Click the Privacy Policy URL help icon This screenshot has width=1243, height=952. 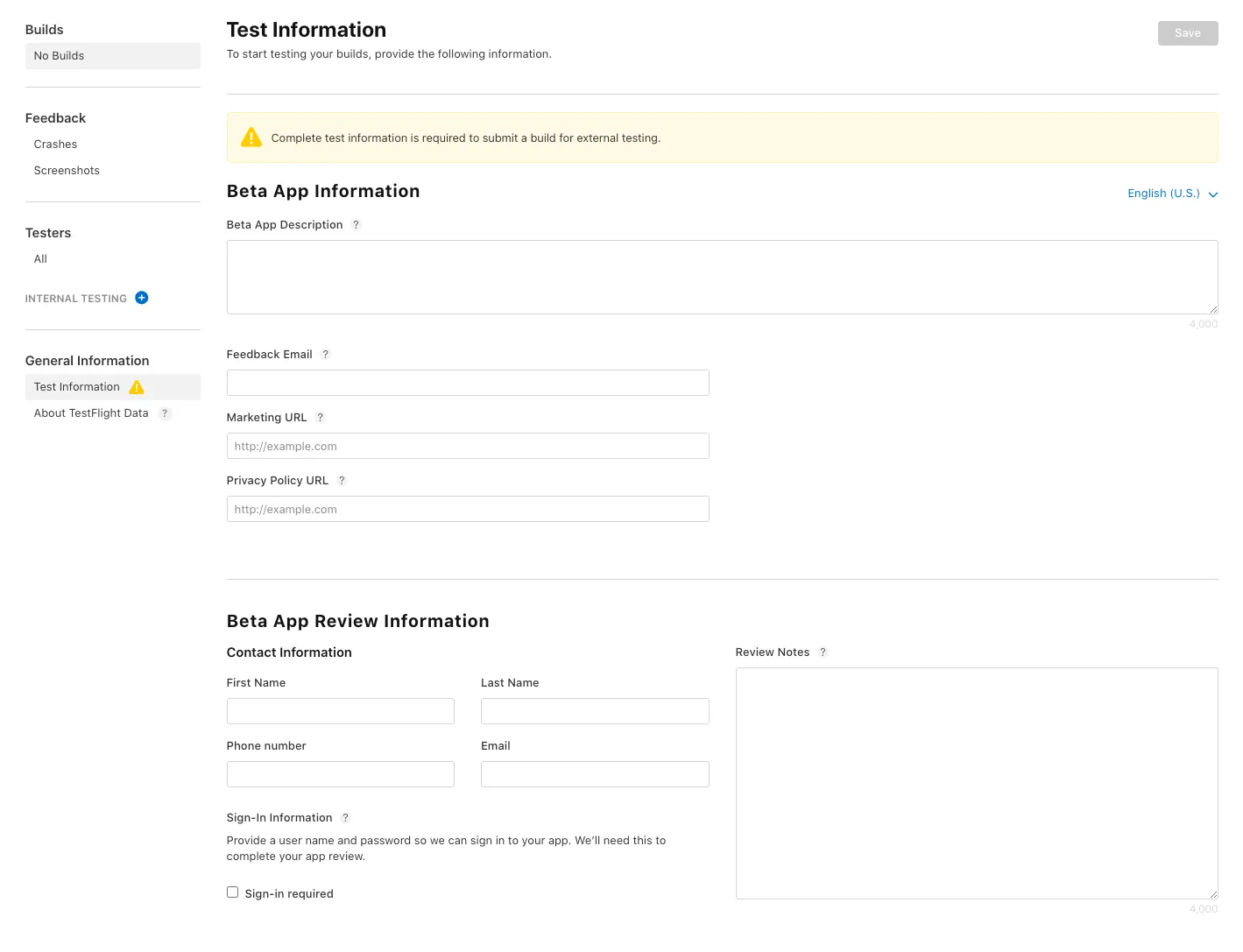coord(343,481)
